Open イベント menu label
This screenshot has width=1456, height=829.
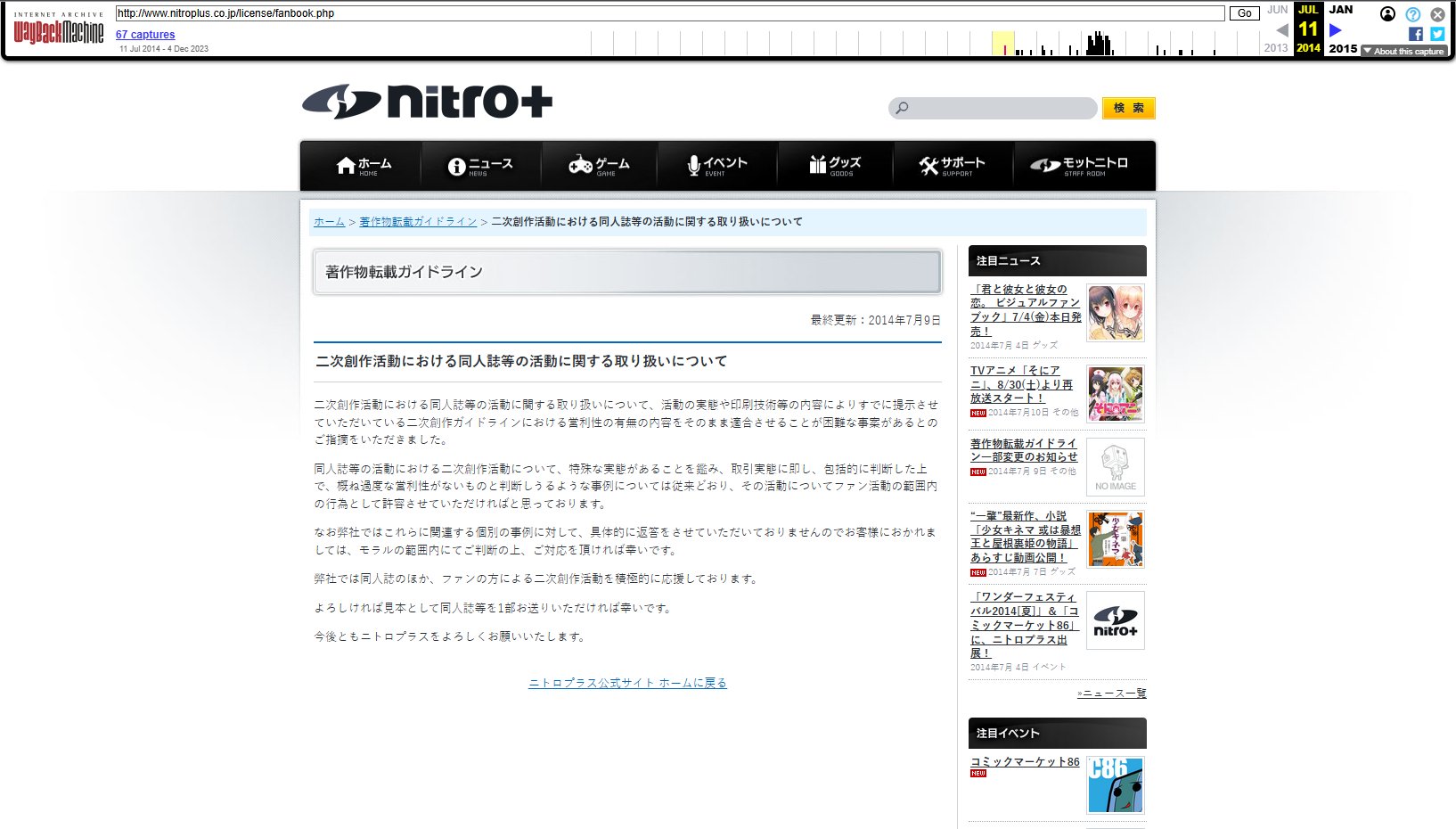coord(725,162)
